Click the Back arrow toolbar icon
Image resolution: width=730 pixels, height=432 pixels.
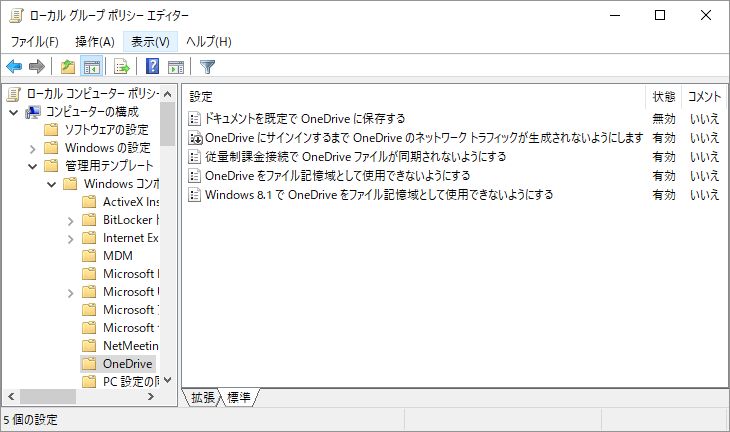pos(14,67)
